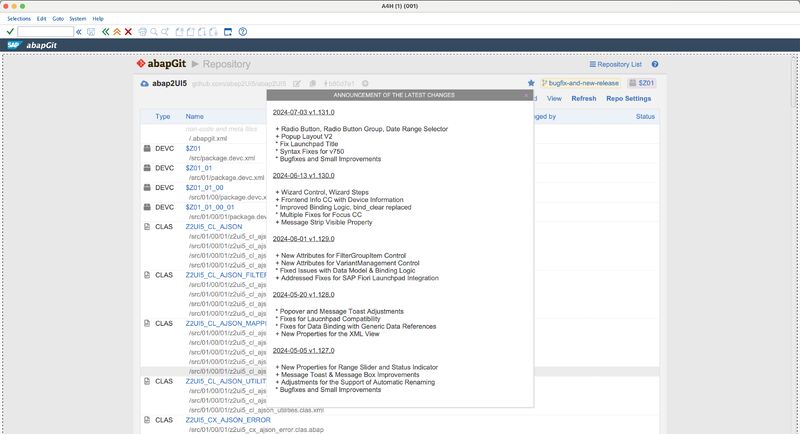Toggle the favorite star icon
Image resolution: width=800 pixels, height=434 pixels.
coord(531,83)
